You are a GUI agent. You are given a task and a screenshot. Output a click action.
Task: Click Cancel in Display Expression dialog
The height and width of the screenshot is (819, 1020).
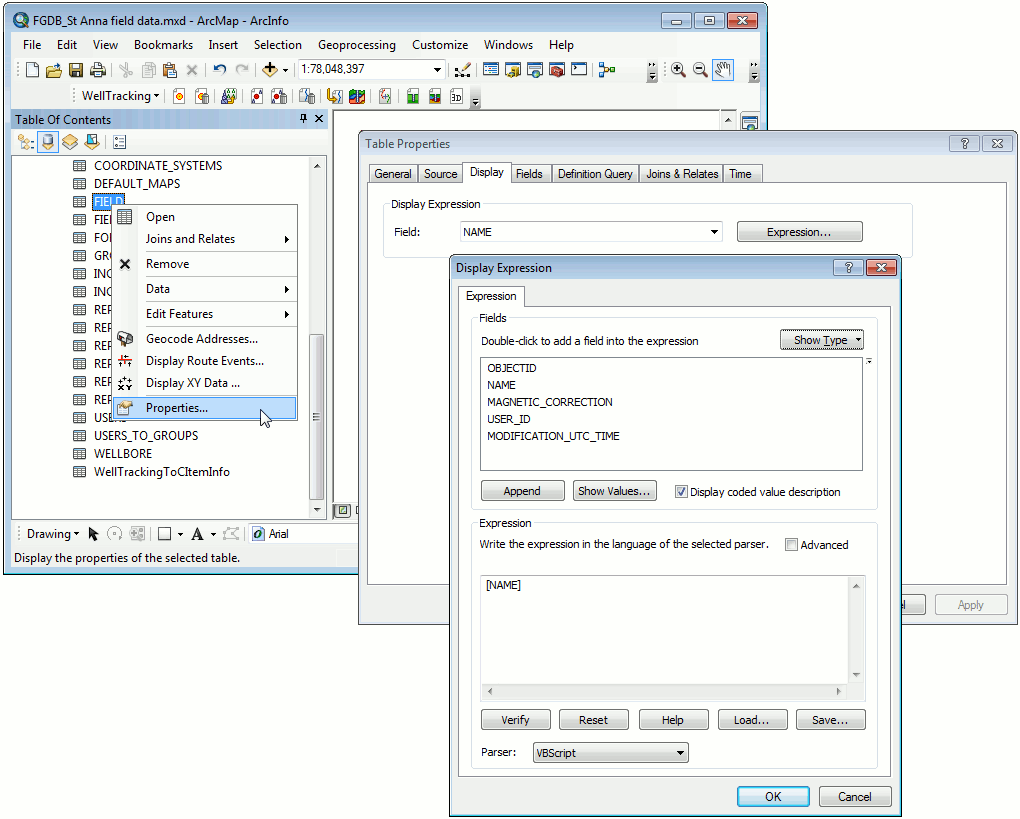click(855, 797)
